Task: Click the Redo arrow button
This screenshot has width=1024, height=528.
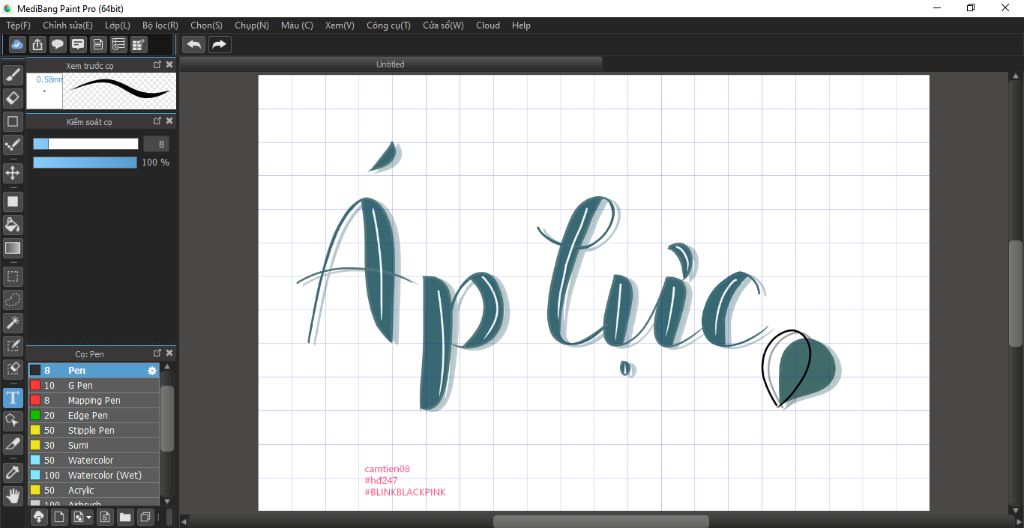Action: point(219,44)
